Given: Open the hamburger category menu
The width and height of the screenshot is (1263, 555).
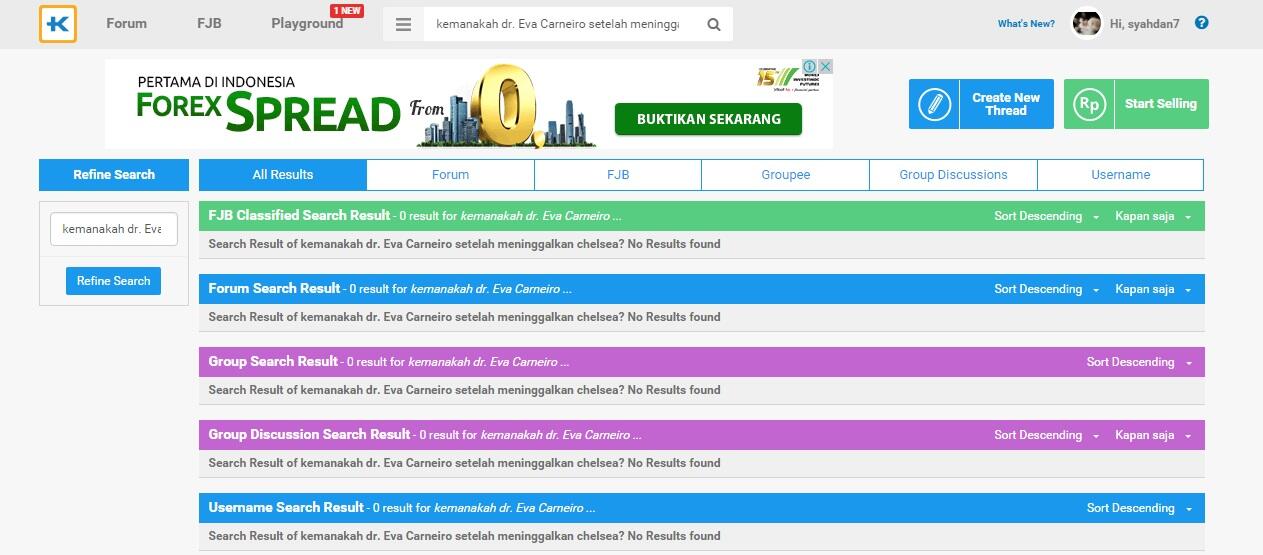Looking at the screenshot, I should 403,25.
